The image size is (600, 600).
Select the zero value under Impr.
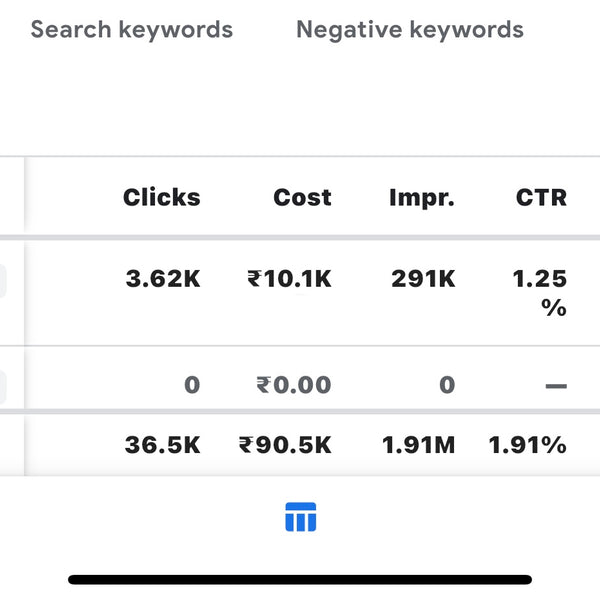(x=447, y=385)
